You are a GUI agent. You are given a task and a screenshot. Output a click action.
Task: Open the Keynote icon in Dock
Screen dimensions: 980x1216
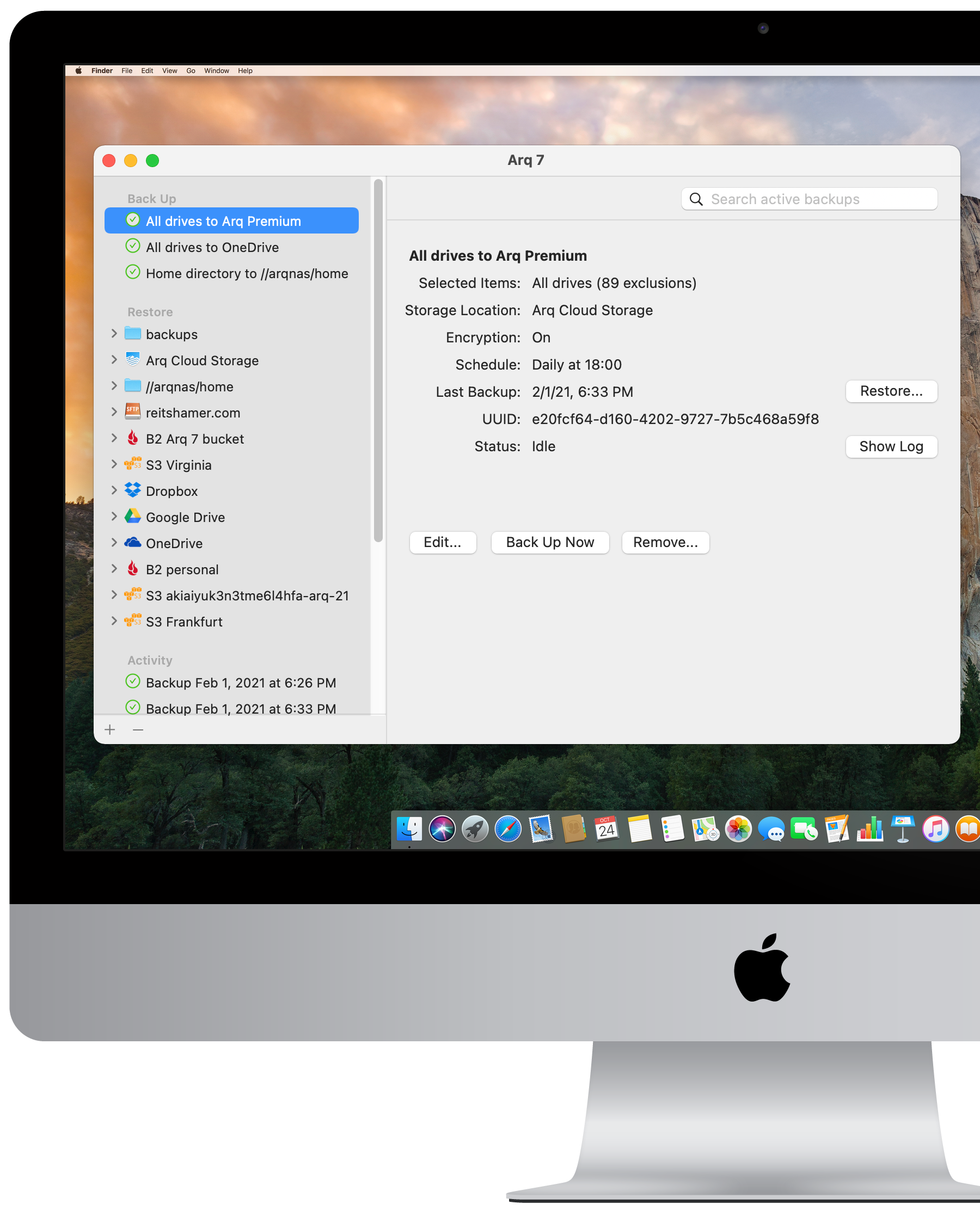903,829
